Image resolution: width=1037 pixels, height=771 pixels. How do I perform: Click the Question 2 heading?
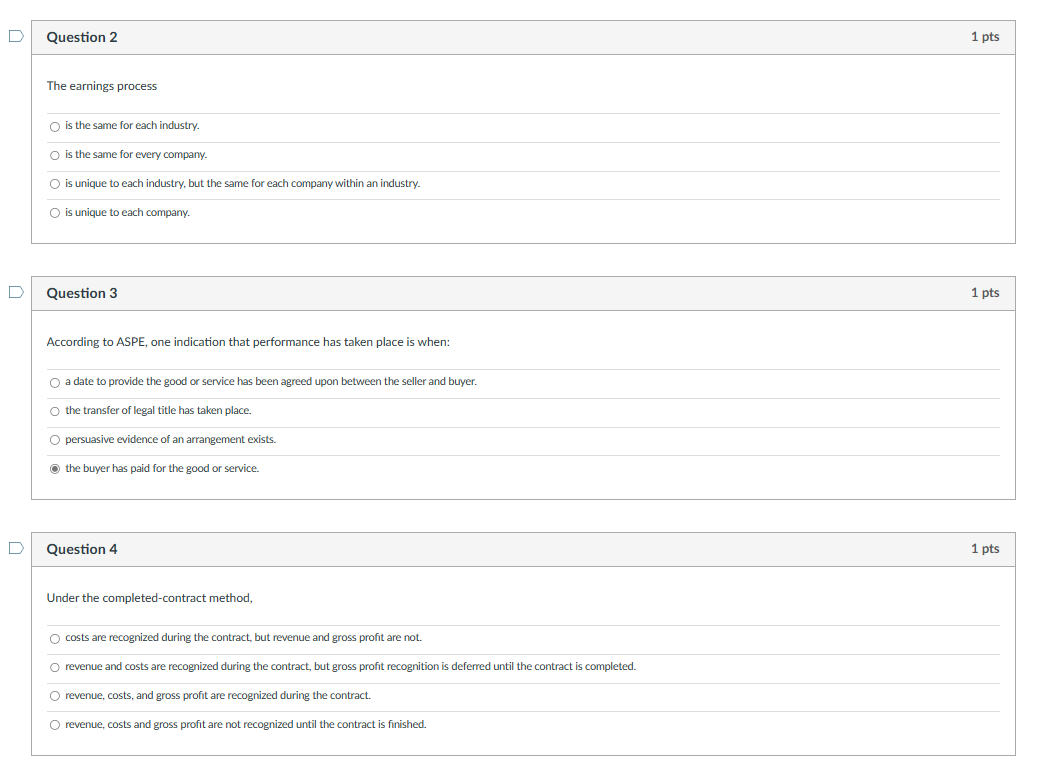82,37
